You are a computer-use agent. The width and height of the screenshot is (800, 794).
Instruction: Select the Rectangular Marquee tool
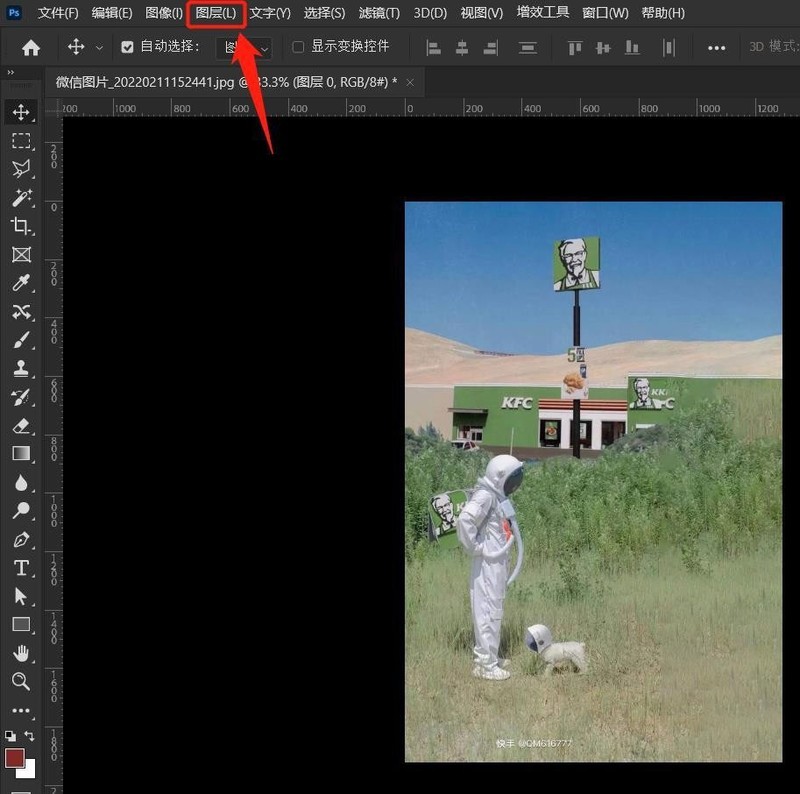(21, 140)
